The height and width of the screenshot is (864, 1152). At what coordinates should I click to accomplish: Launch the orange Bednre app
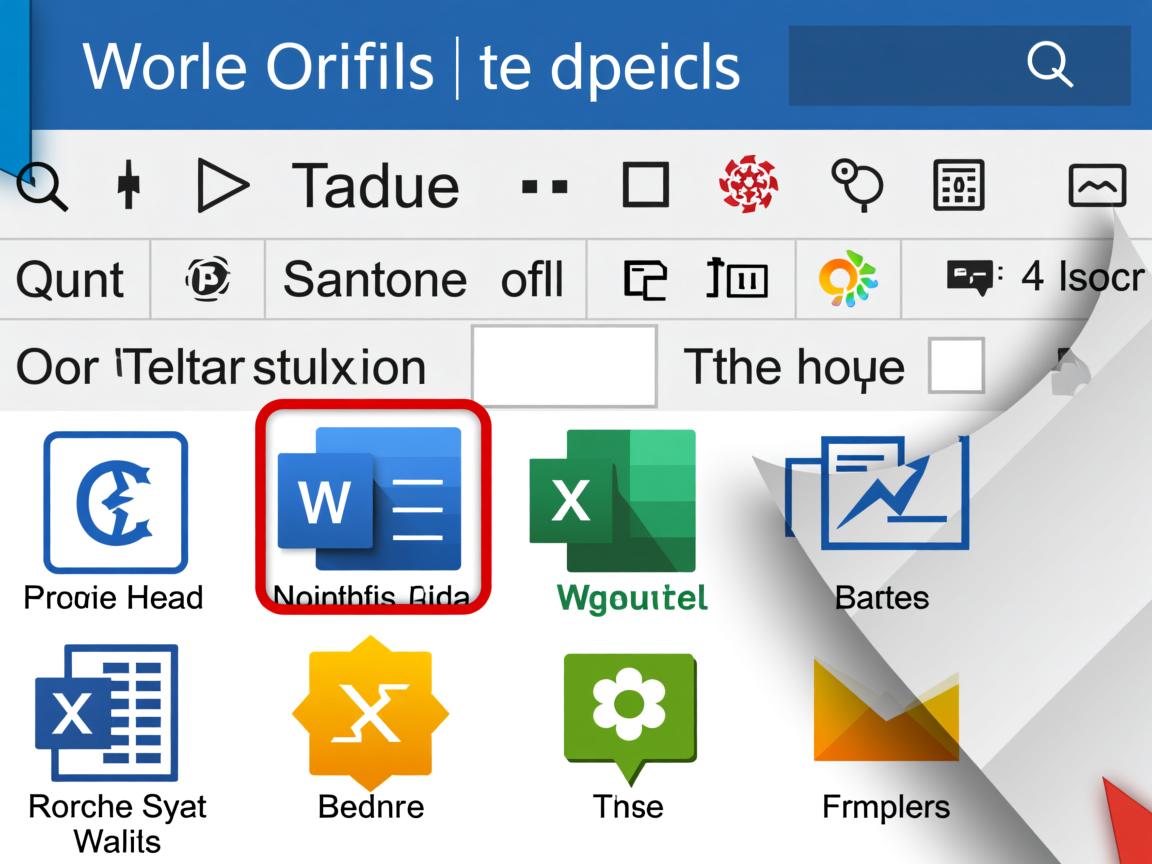(370, 712)
